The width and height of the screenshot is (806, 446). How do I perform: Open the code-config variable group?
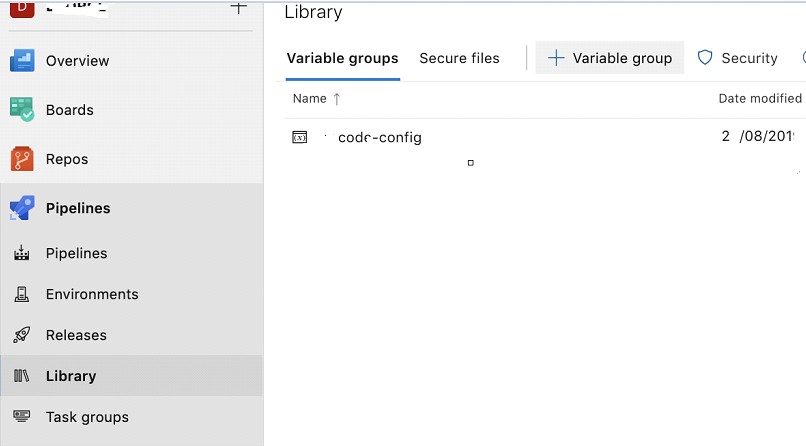point(379,137)
